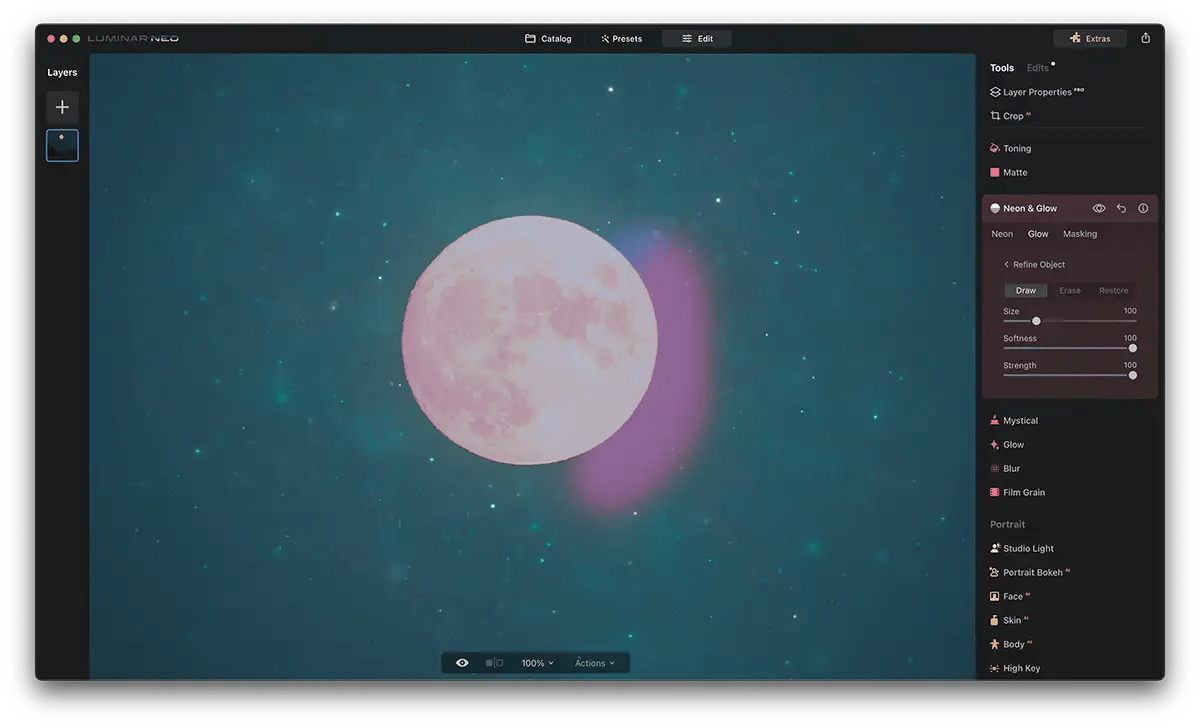Image resolution: width=1200 pixels, height=727 pixels.
Task: Switch to the Tools panel tab
Action: click(x=1002, y=68)
